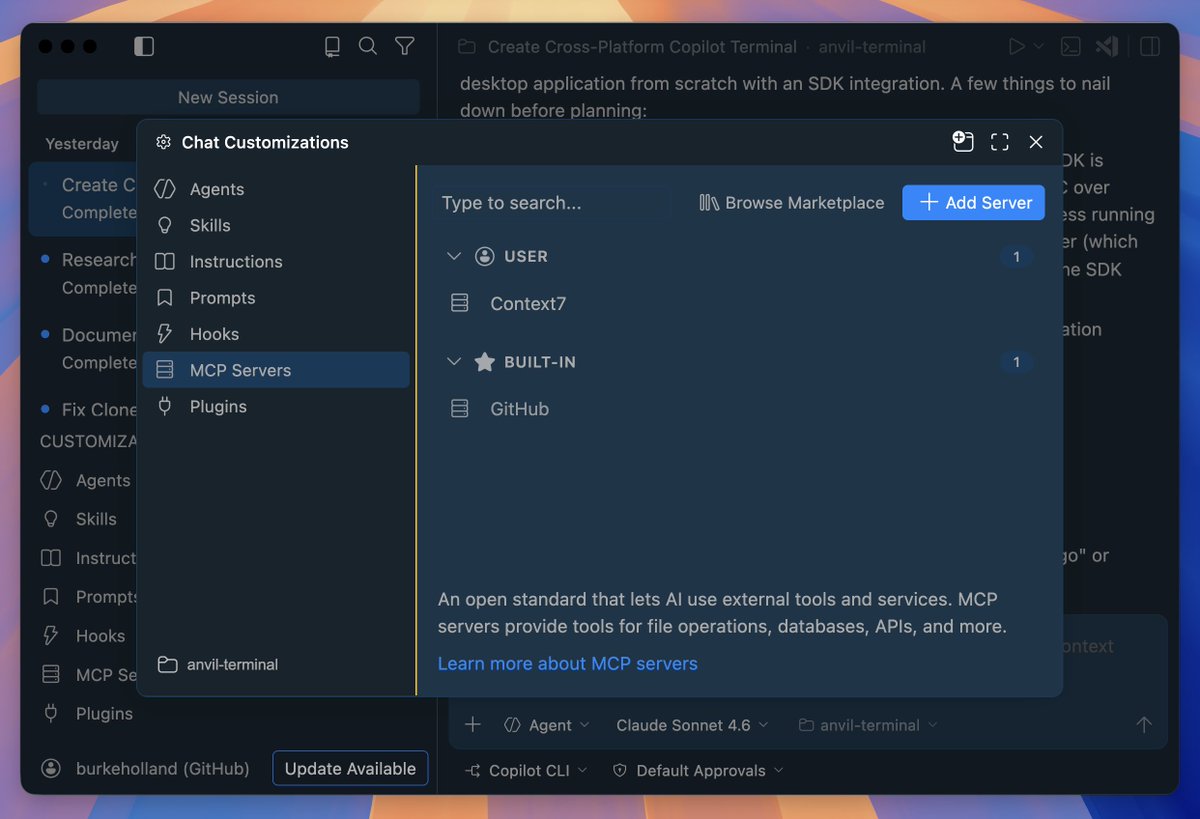Open Skills in background customizations list

coord(96,519)
